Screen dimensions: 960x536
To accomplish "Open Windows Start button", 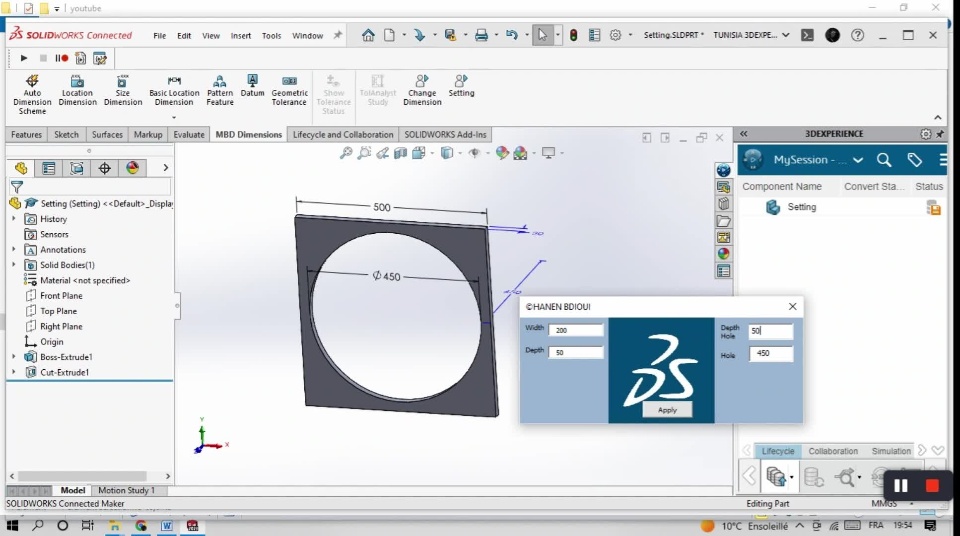I will pyautogui.click(x=12, y=526).
